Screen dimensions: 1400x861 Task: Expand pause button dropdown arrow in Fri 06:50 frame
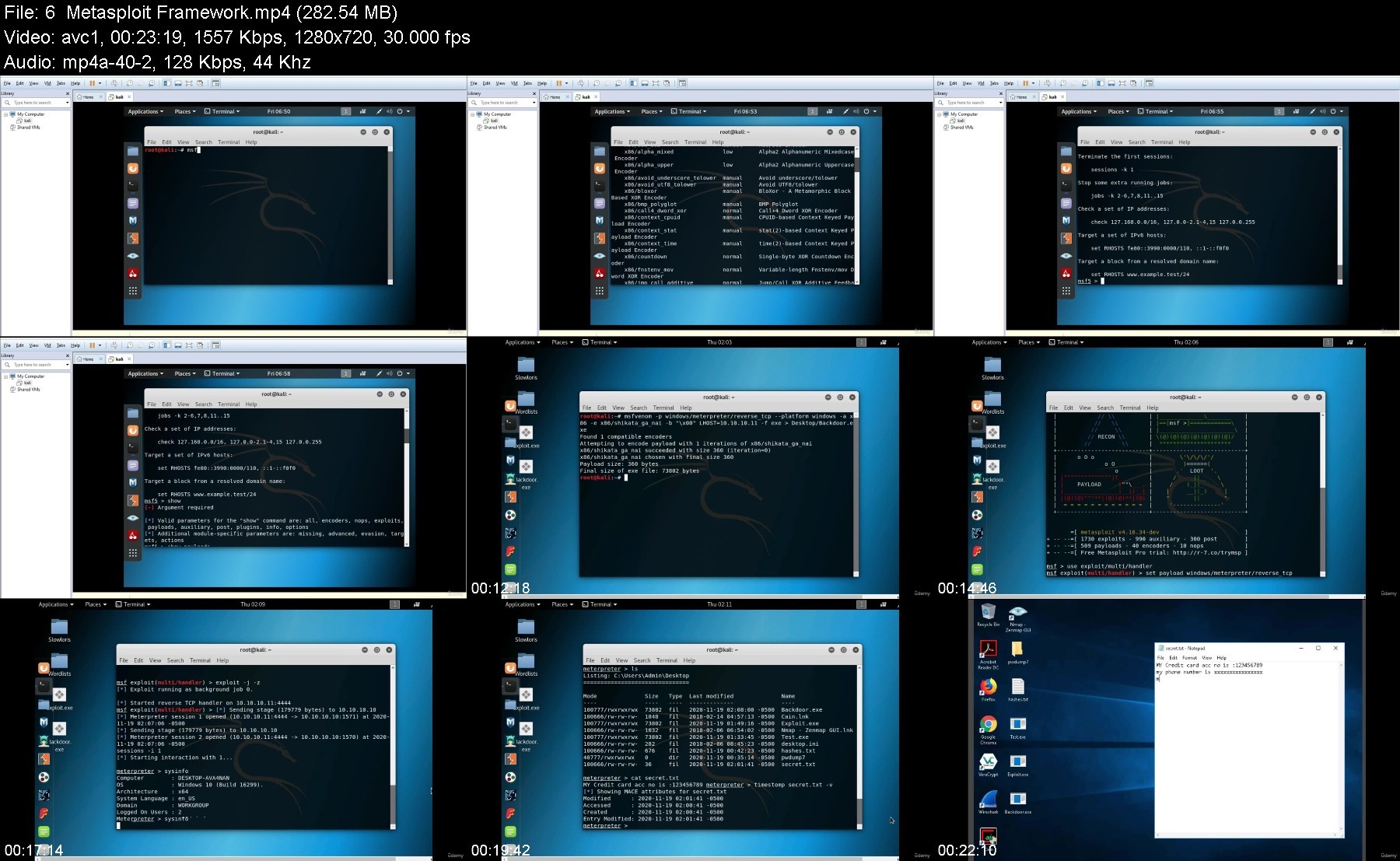(100, 83)
